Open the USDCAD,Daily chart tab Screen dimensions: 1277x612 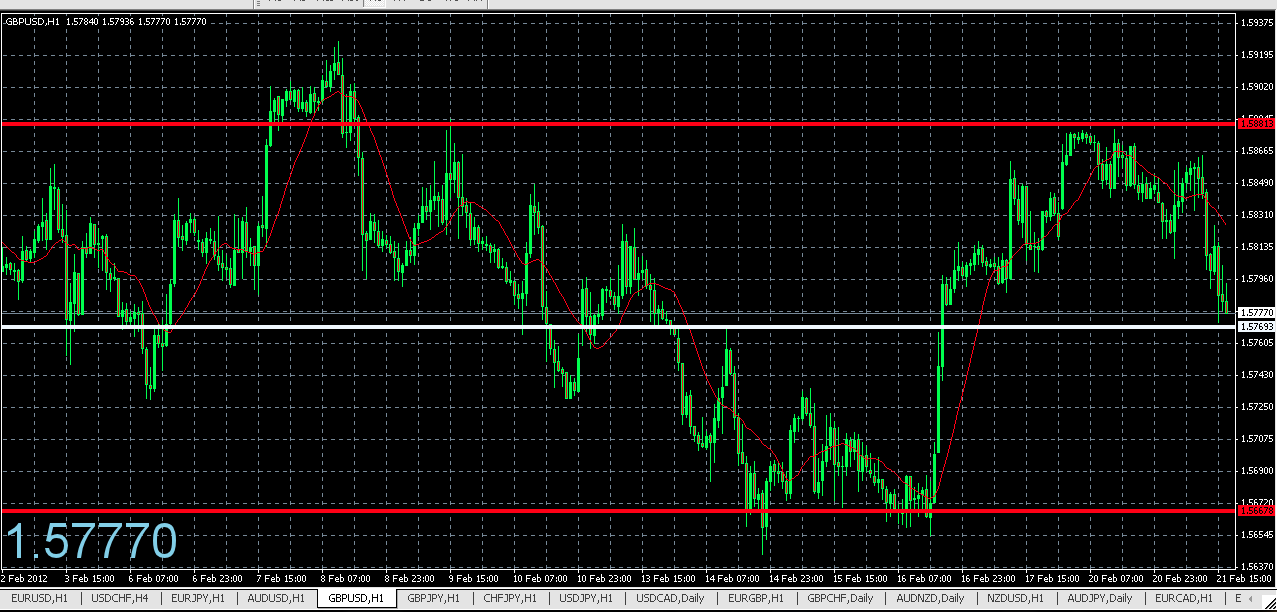[x=671, y=598]
